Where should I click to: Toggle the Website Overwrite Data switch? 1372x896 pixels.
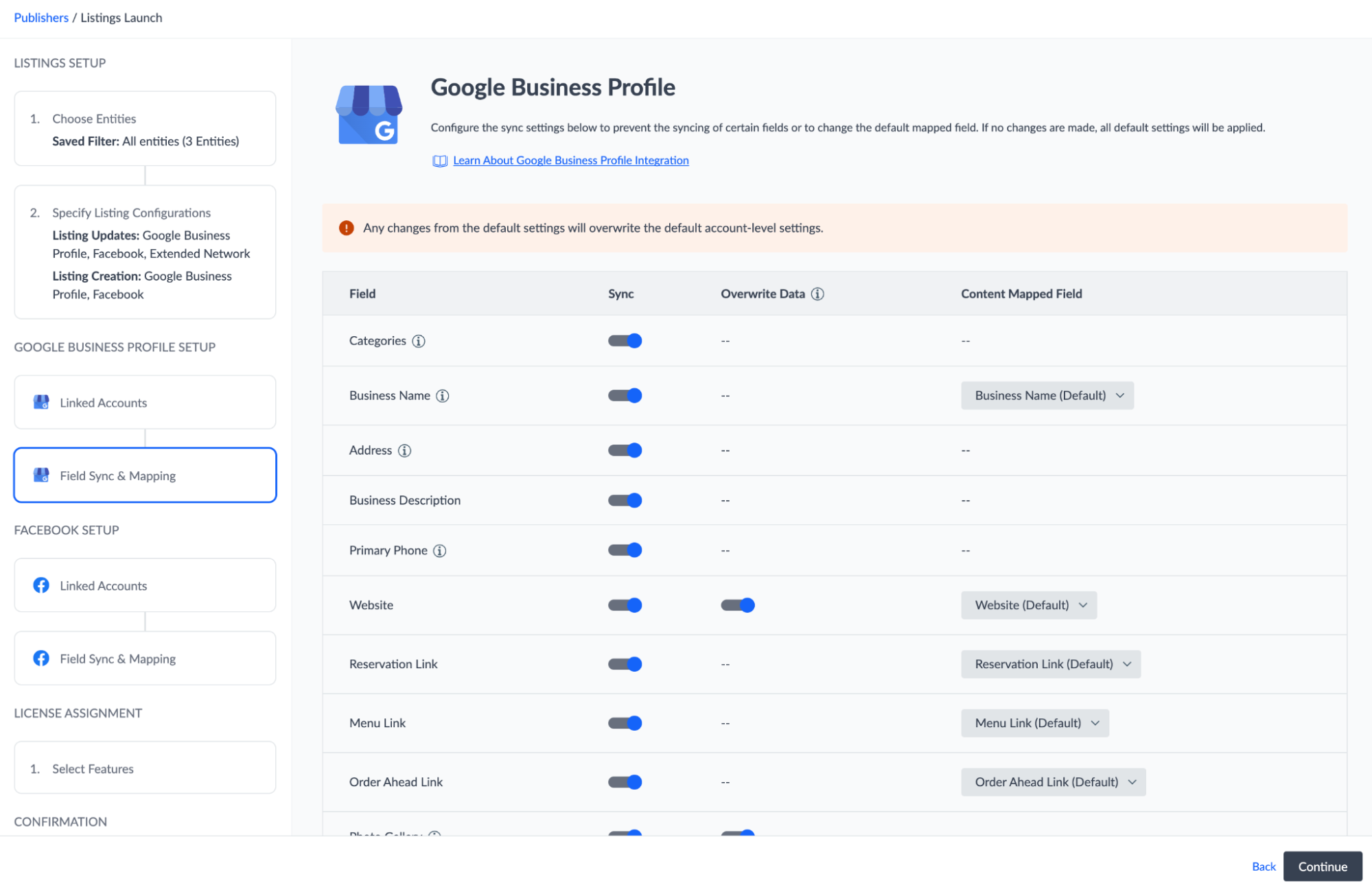(738, 605)
